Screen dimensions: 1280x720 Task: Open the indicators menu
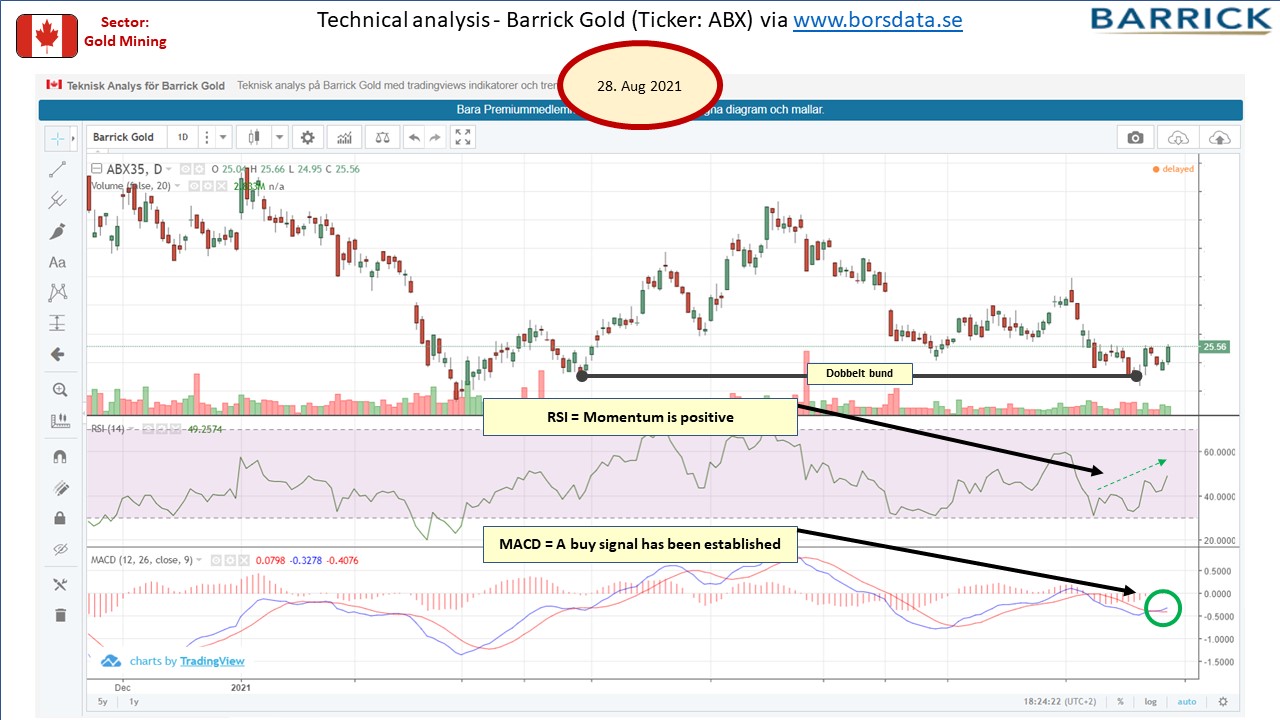point(345,137)
